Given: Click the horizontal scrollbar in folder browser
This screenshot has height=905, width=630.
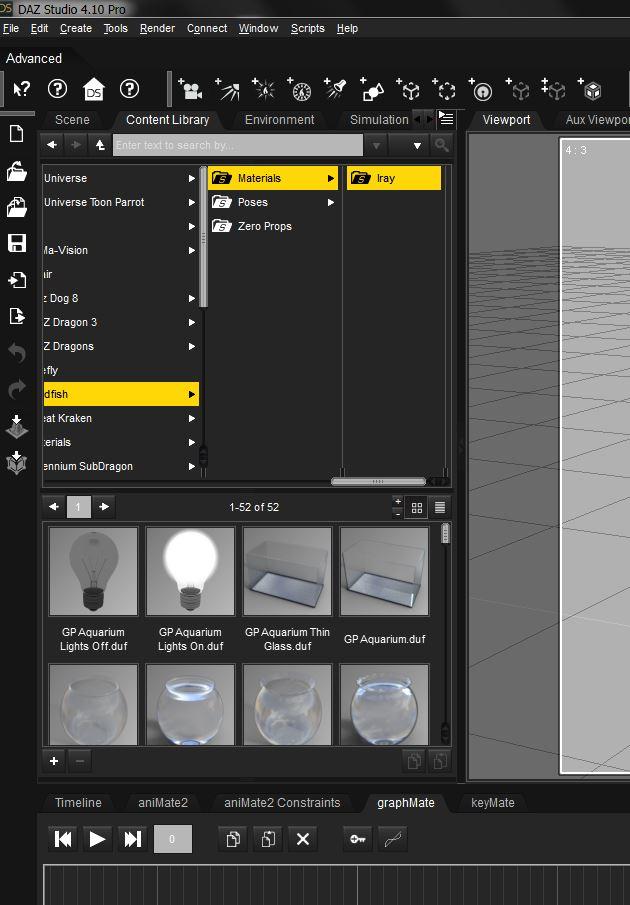Looking at the screenshot, I should [378, 481].
